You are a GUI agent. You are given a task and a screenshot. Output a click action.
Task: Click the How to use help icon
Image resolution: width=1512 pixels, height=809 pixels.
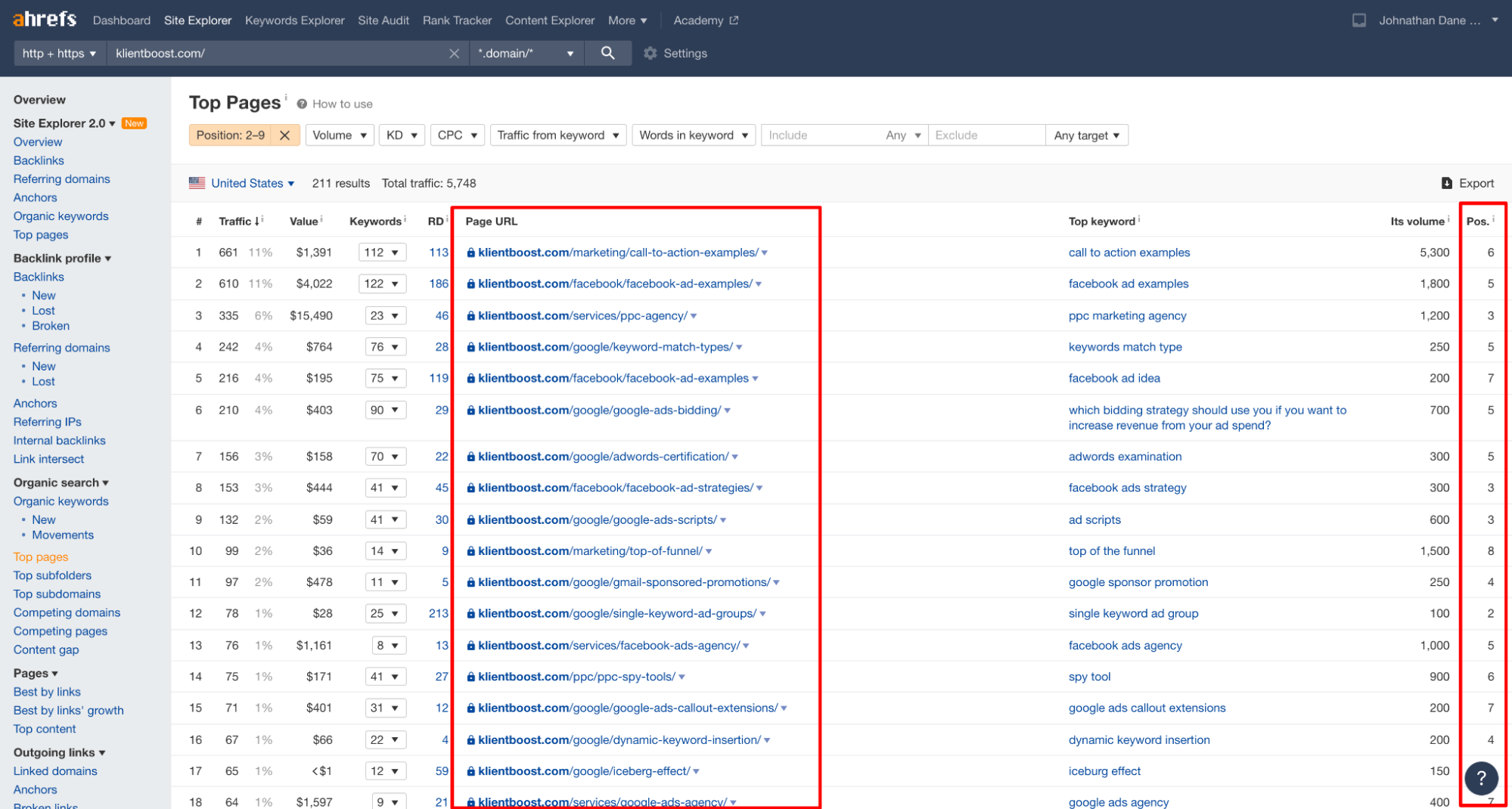tap(302, 104)
